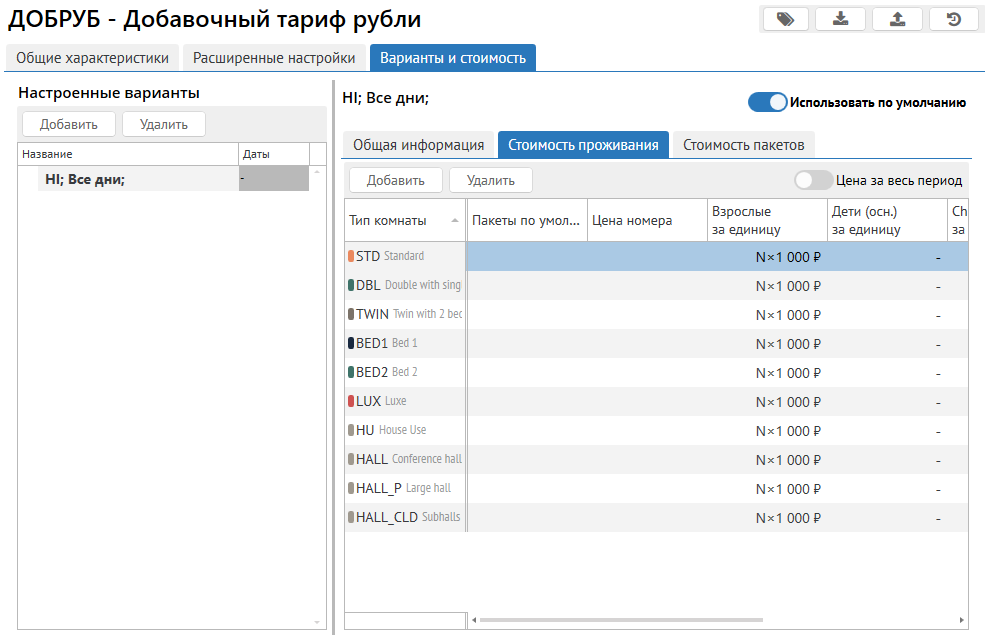Image resolution: width=985 pixels, height=639 pixels.
Task: Disable the Использовать по умолчанию switch
Action: coord(767,102)
